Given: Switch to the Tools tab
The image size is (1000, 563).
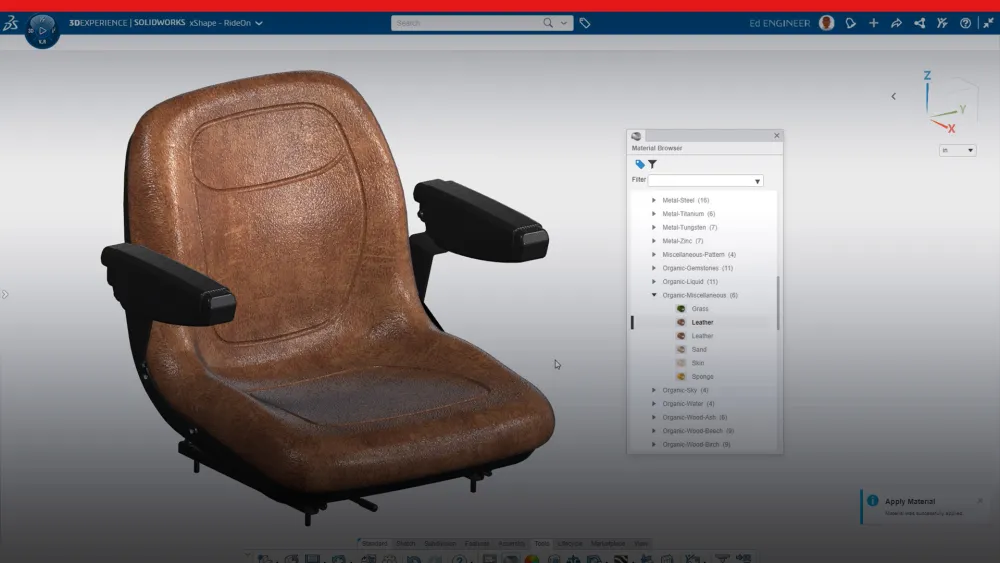Looking at the screenshot, I should (541, 544).
